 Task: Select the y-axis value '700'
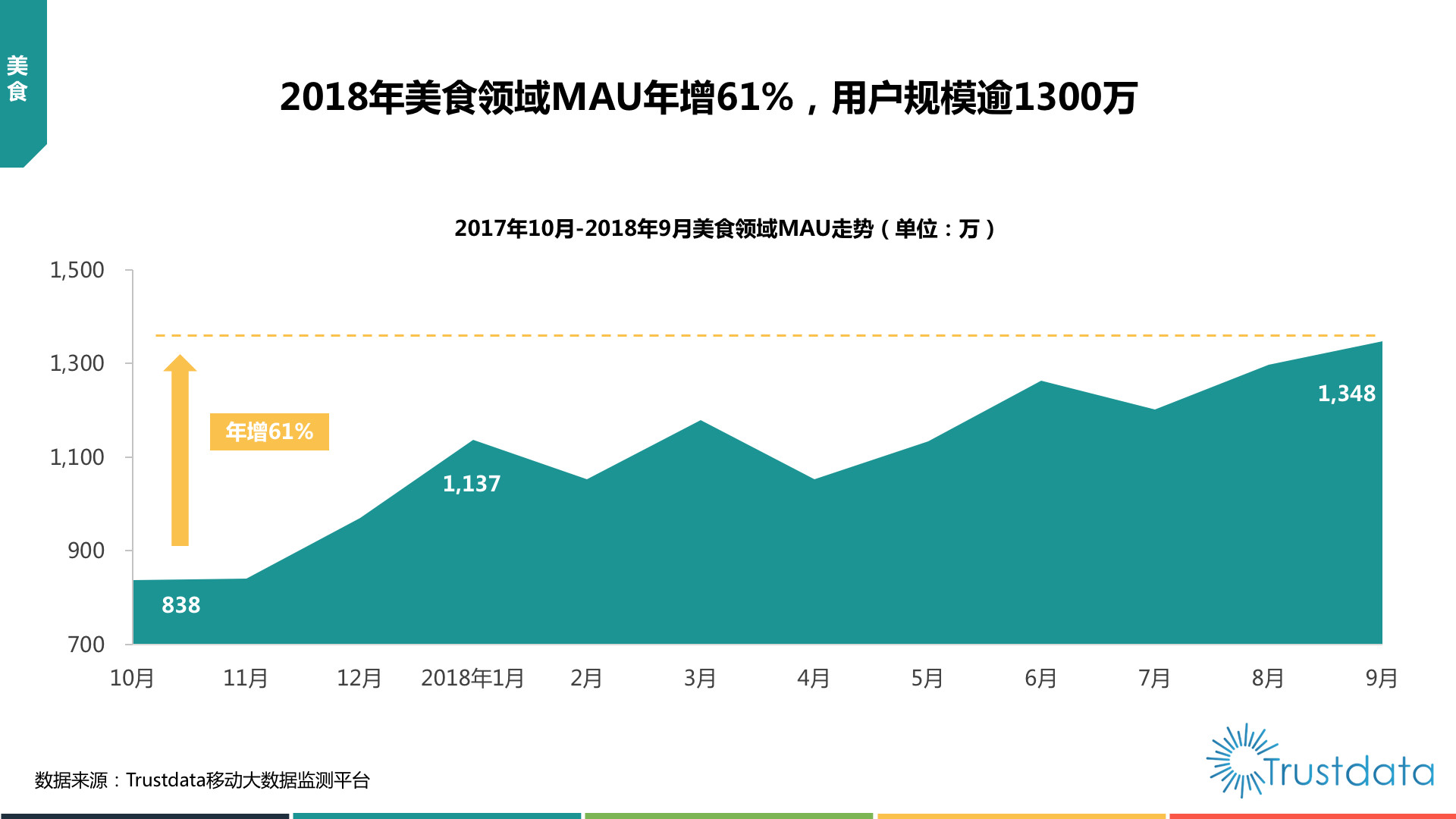86,645
